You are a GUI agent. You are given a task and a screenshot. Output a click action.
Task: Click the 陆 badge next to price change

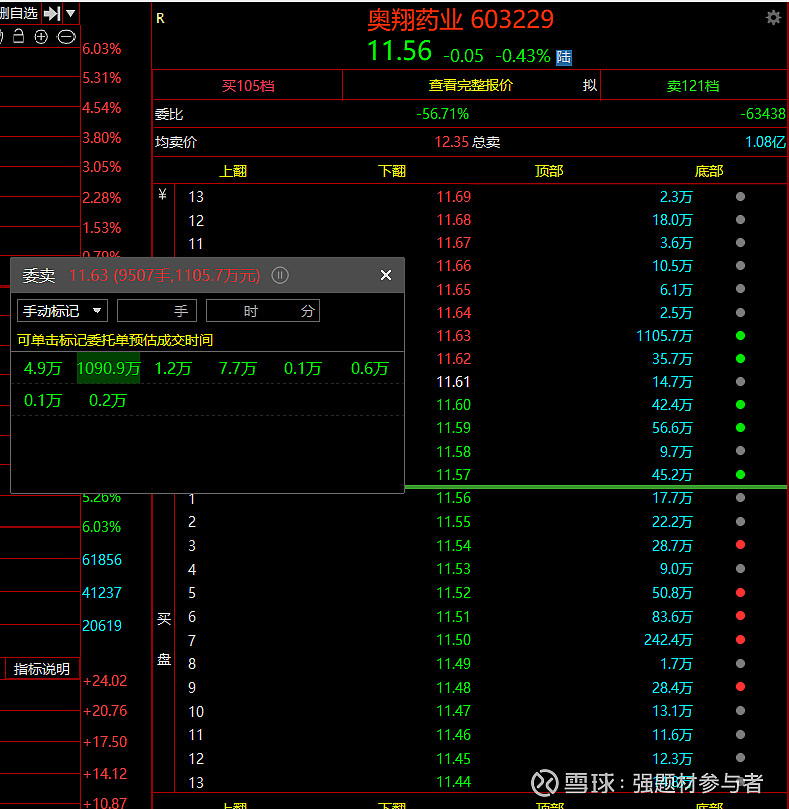[x=563, y=57]
